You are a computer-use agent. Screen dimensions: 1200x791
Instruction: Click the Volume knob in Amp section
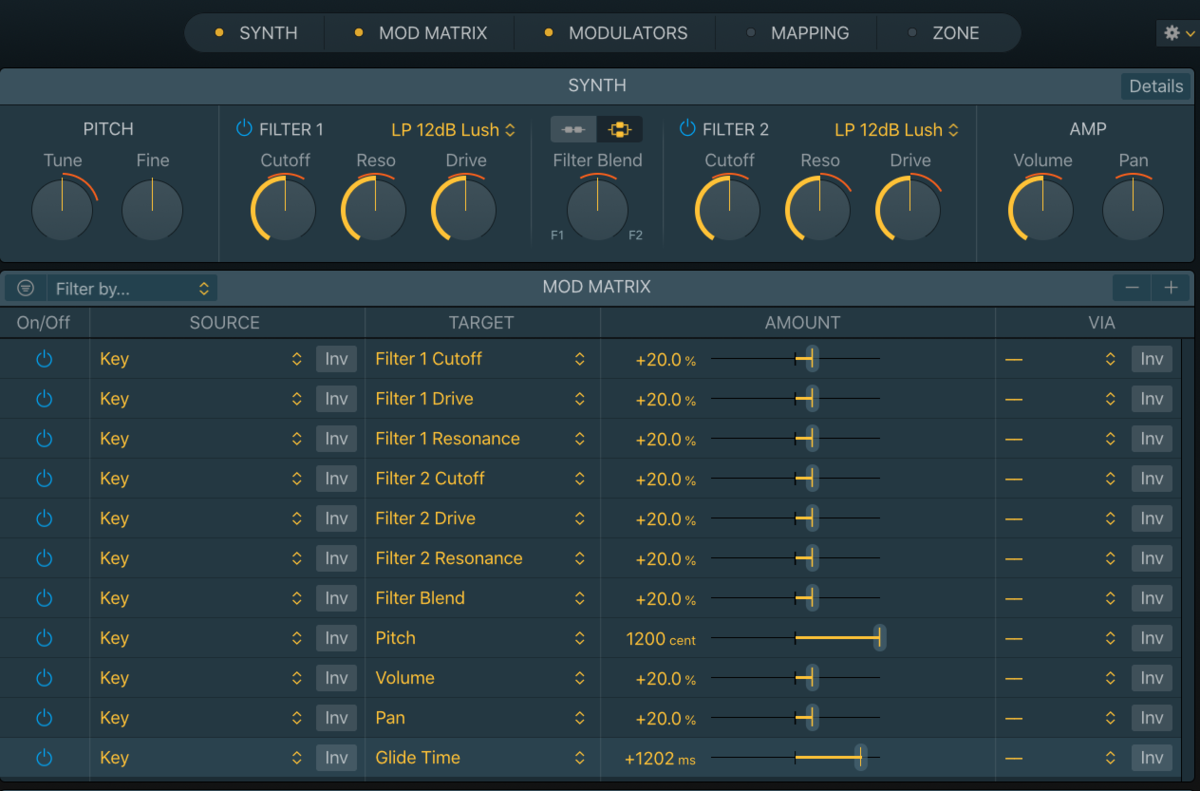[x=1041, y=209]
